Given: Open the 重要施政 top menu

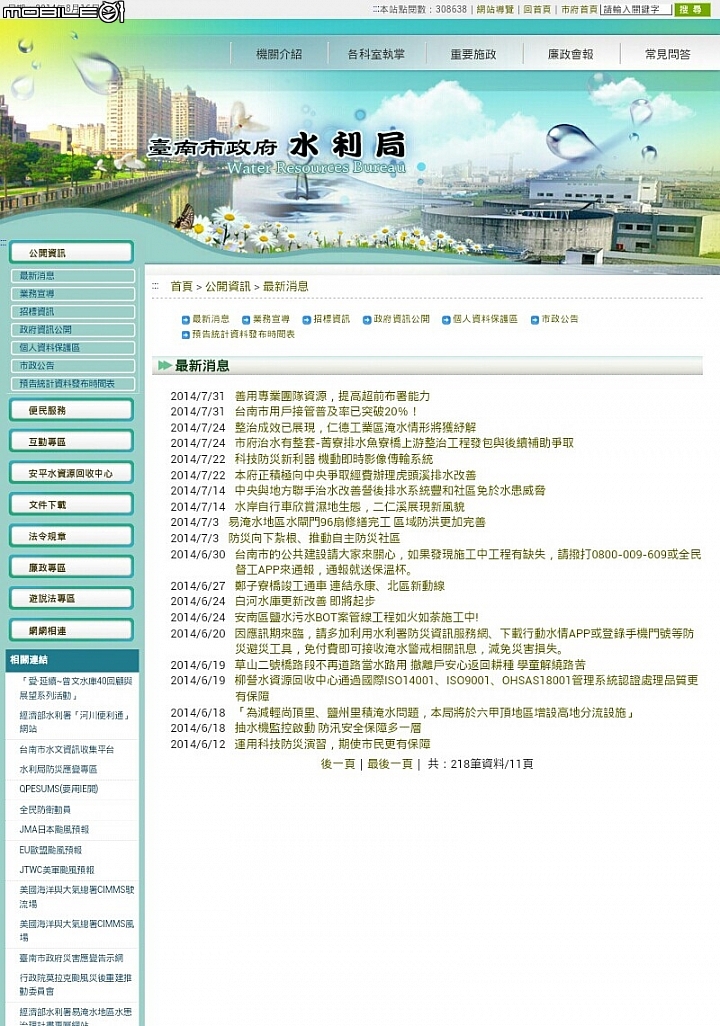Looking at the screenshot, I should click(473, 54).
